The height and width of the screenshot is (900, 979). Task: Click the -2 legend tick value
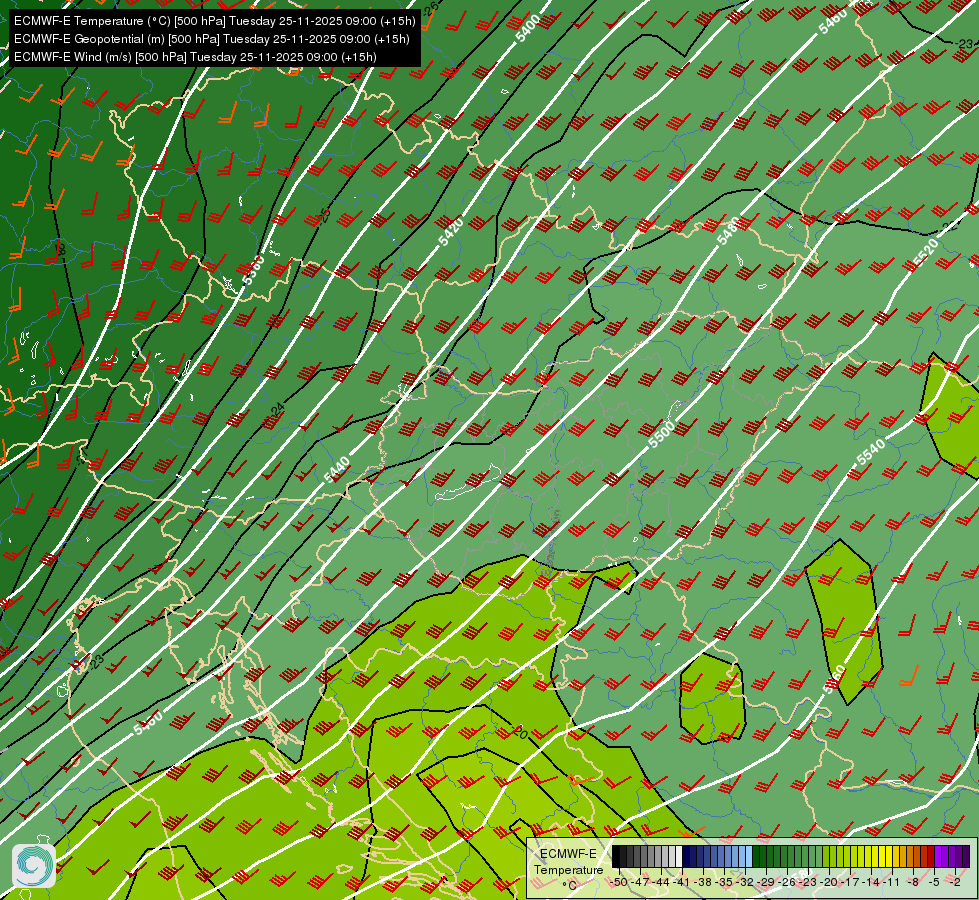tap(955, 882)
